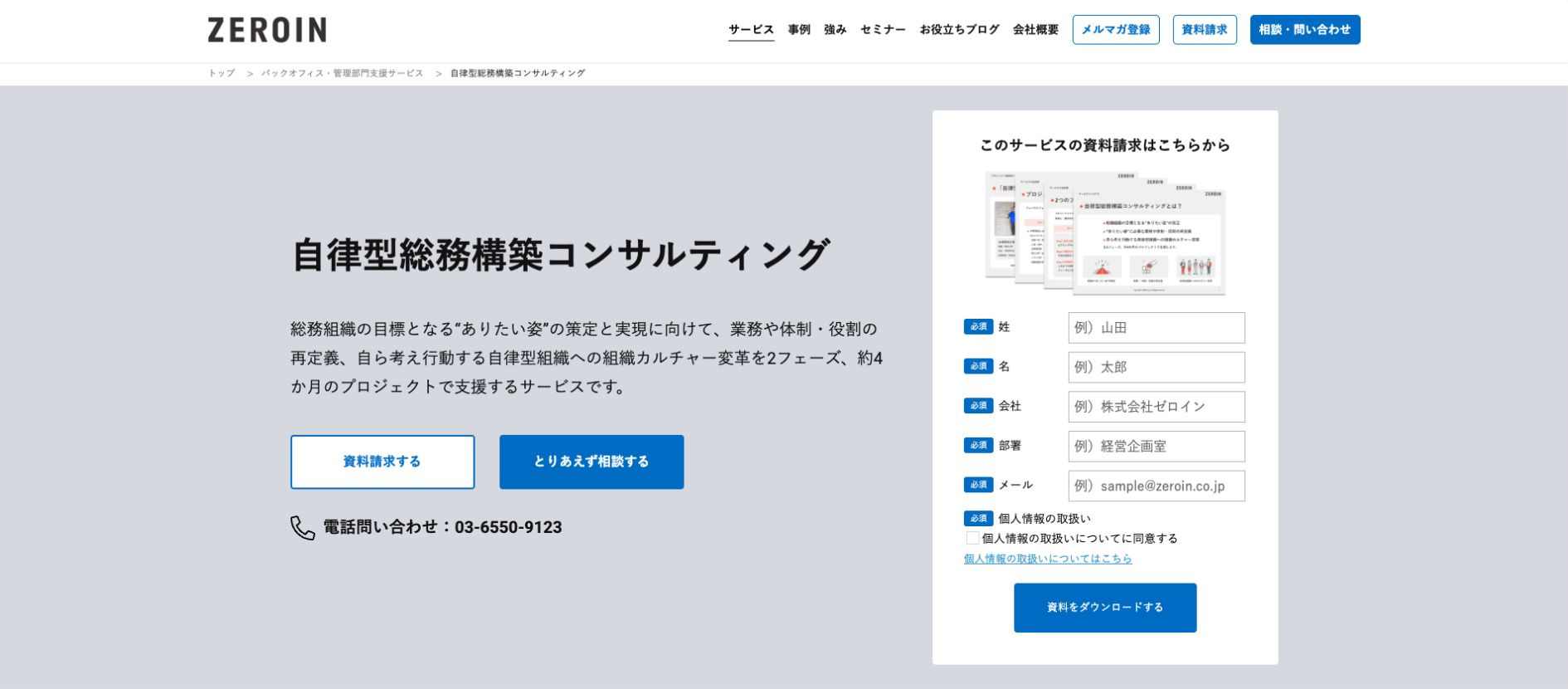1568x689 pixels.
Task: Open 会社概要 in navigation
Action: 1035,30
